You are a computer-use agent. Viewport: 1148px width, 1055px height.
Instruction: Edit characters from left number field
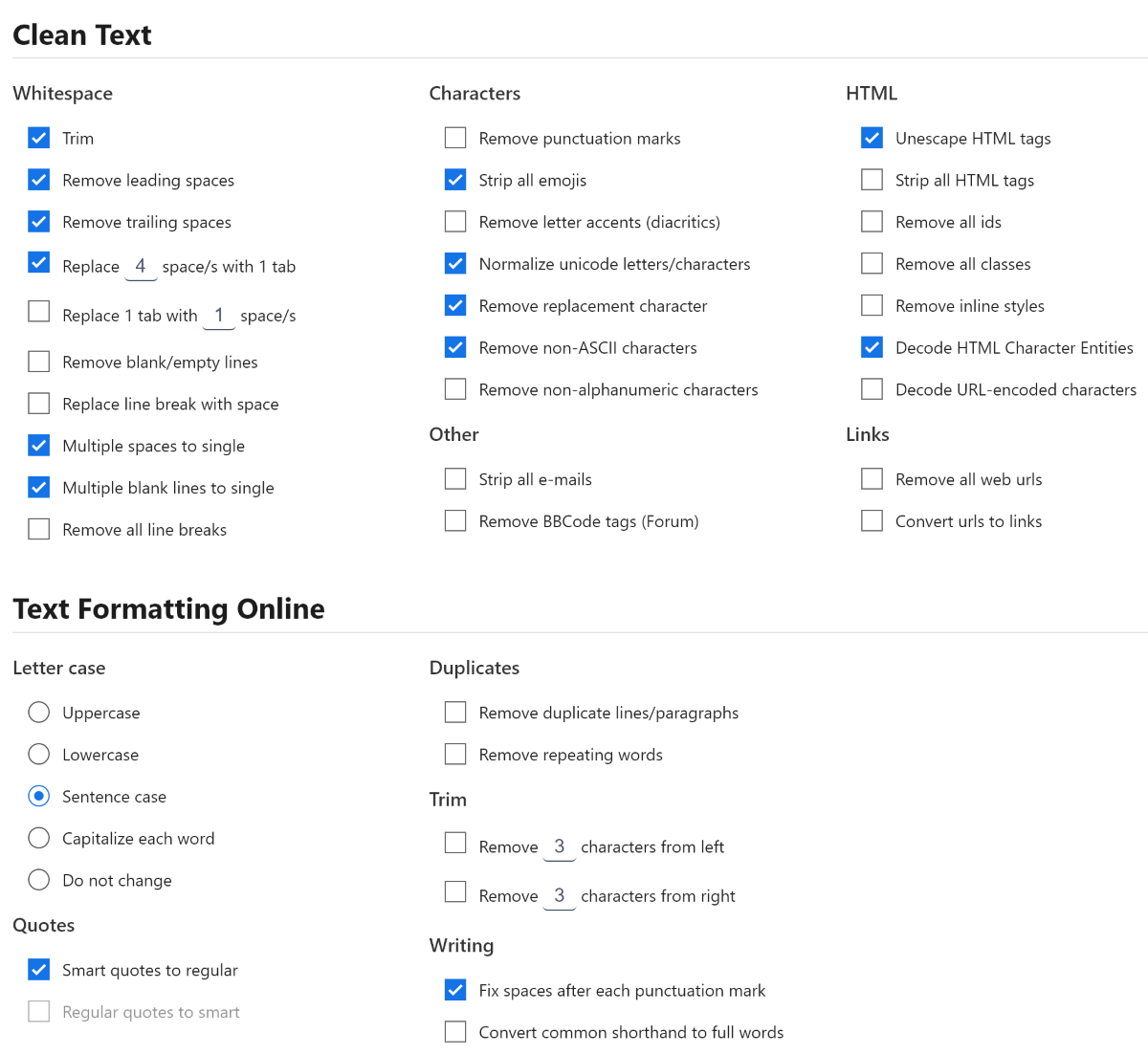click(560, 846)
